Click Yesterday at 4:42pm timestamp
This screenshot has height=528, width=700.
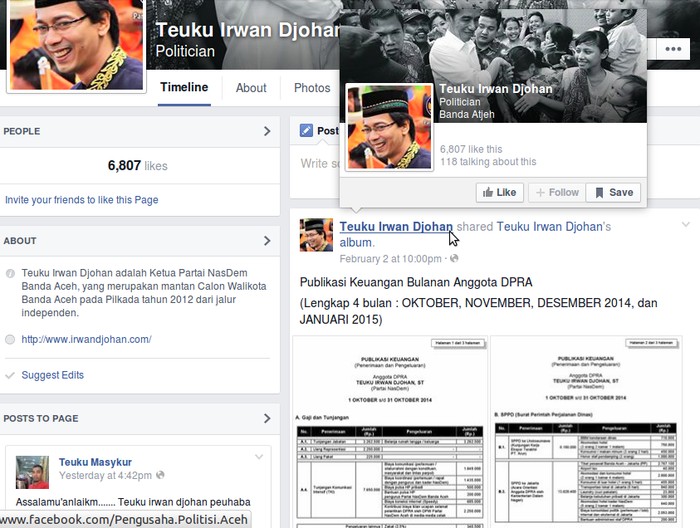click(x=105, y=475)
